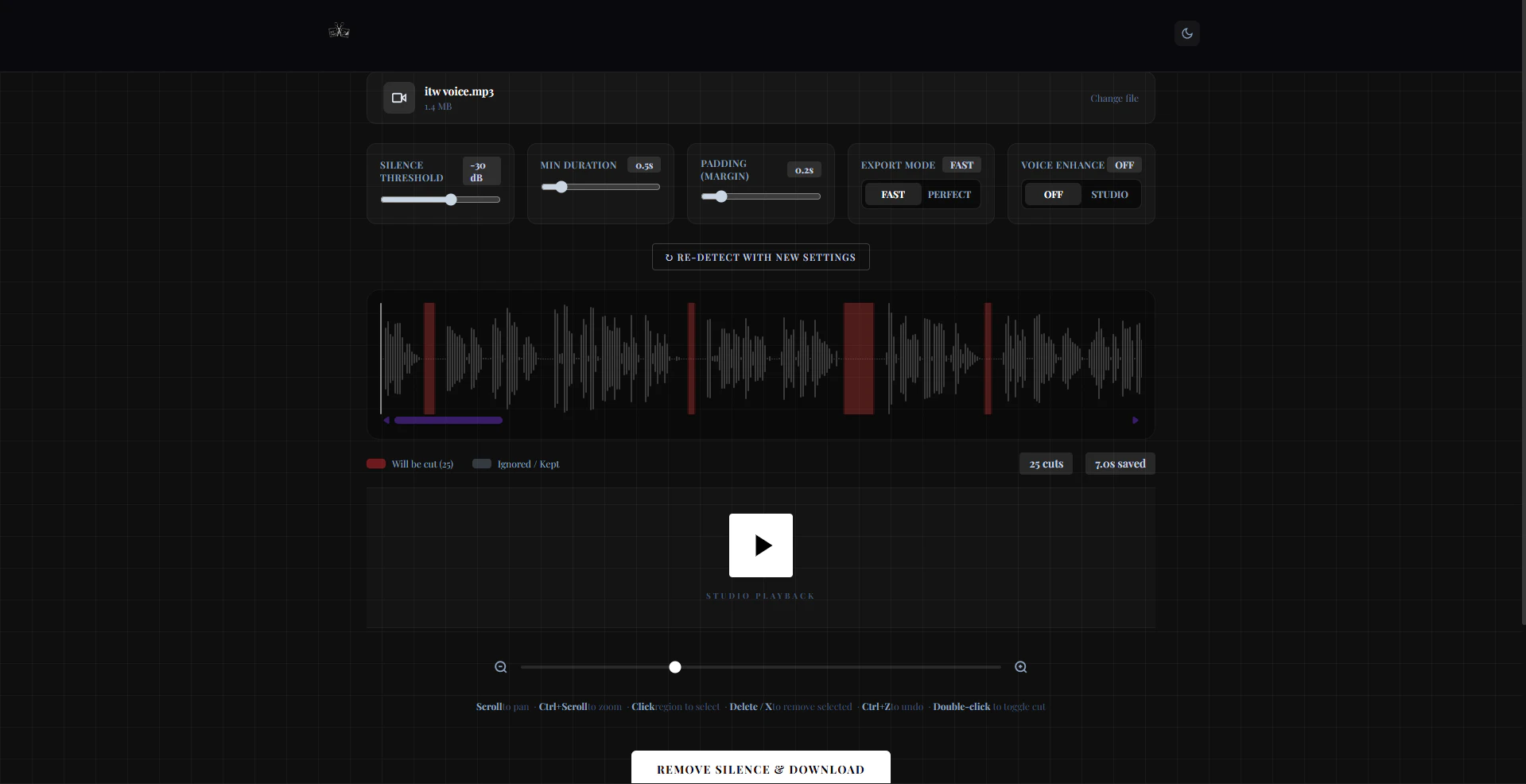Click the FAST export mode status badge

[x=961, y=165]
